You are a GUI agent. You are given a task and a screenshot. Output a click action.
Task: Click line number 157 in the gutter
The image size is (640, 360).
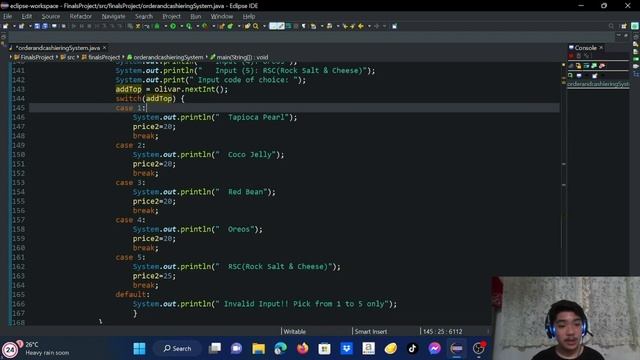point(18,220)
